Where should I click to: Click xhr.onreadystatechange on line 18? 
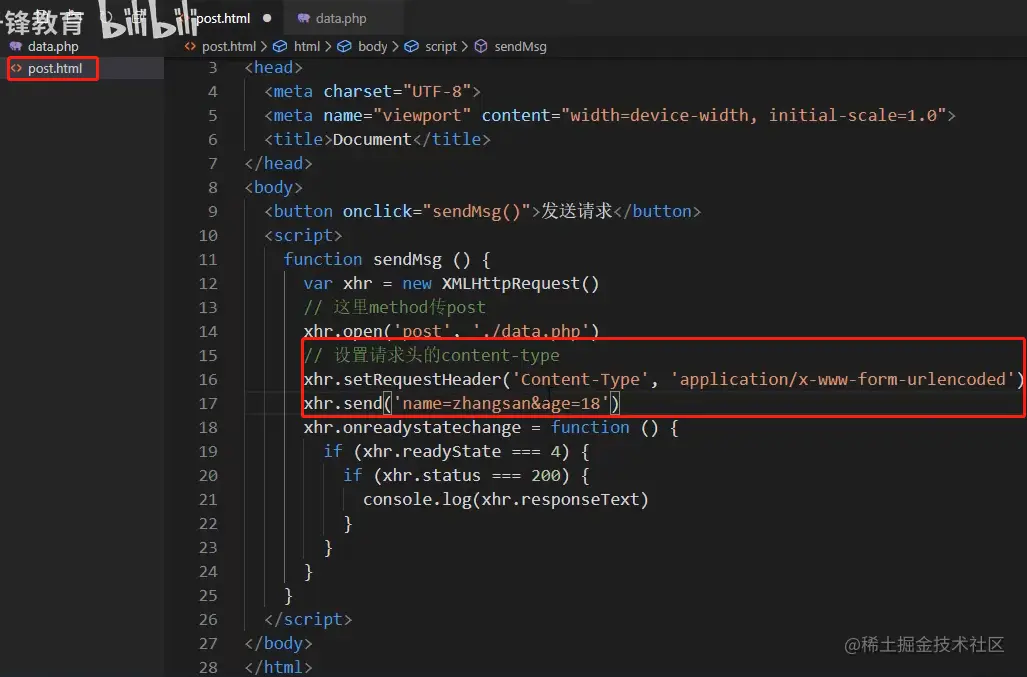point(412,428)
